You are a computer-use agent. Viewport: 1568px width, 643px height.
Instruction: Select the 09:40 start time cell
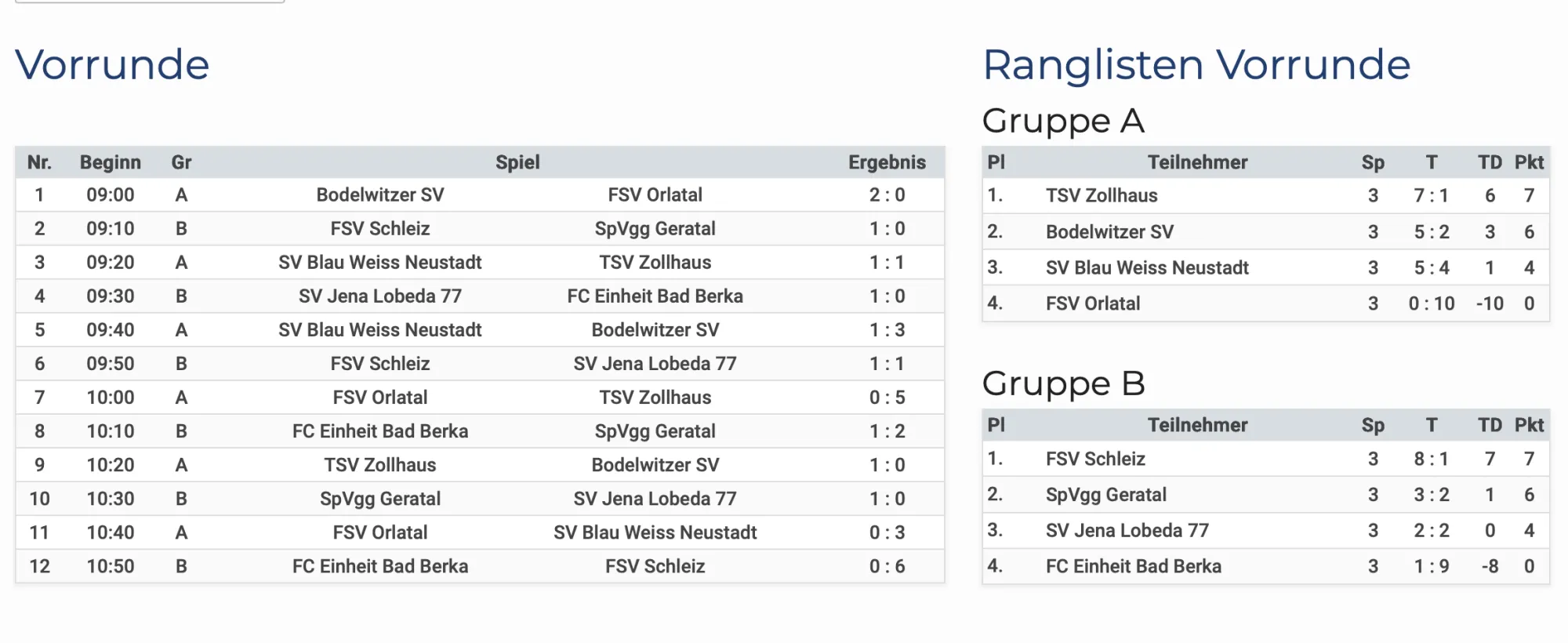coord(111,330)
